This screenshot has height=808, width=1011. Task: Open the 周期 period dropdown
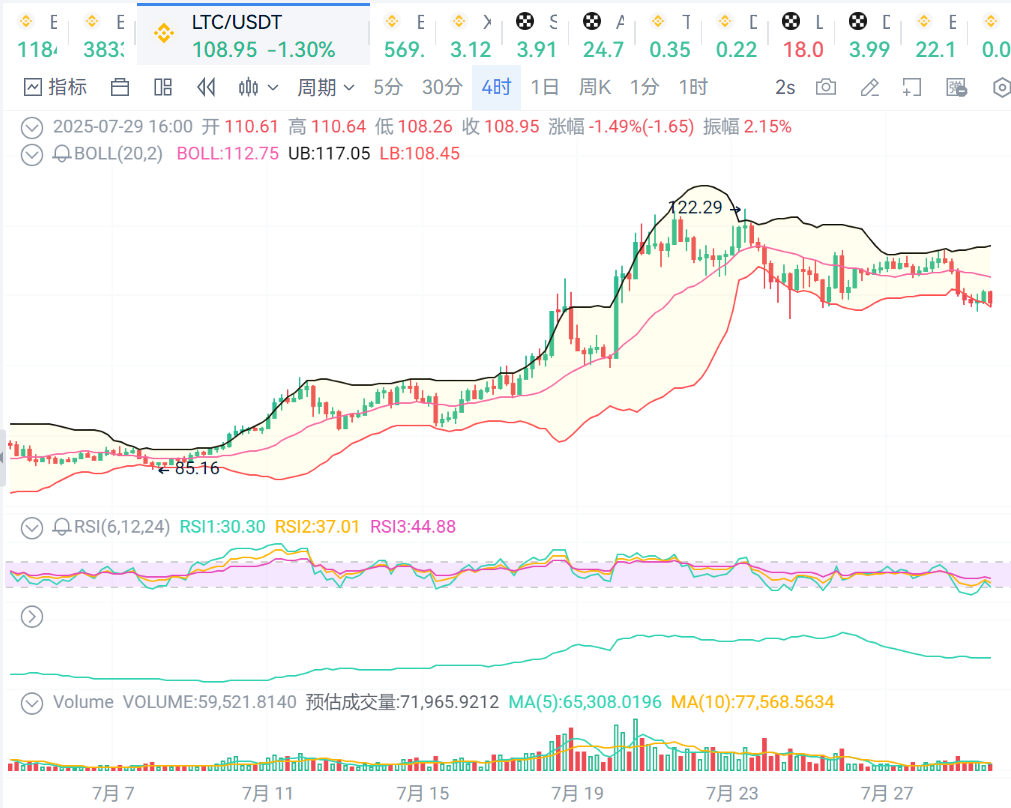[x=326, y=87]
